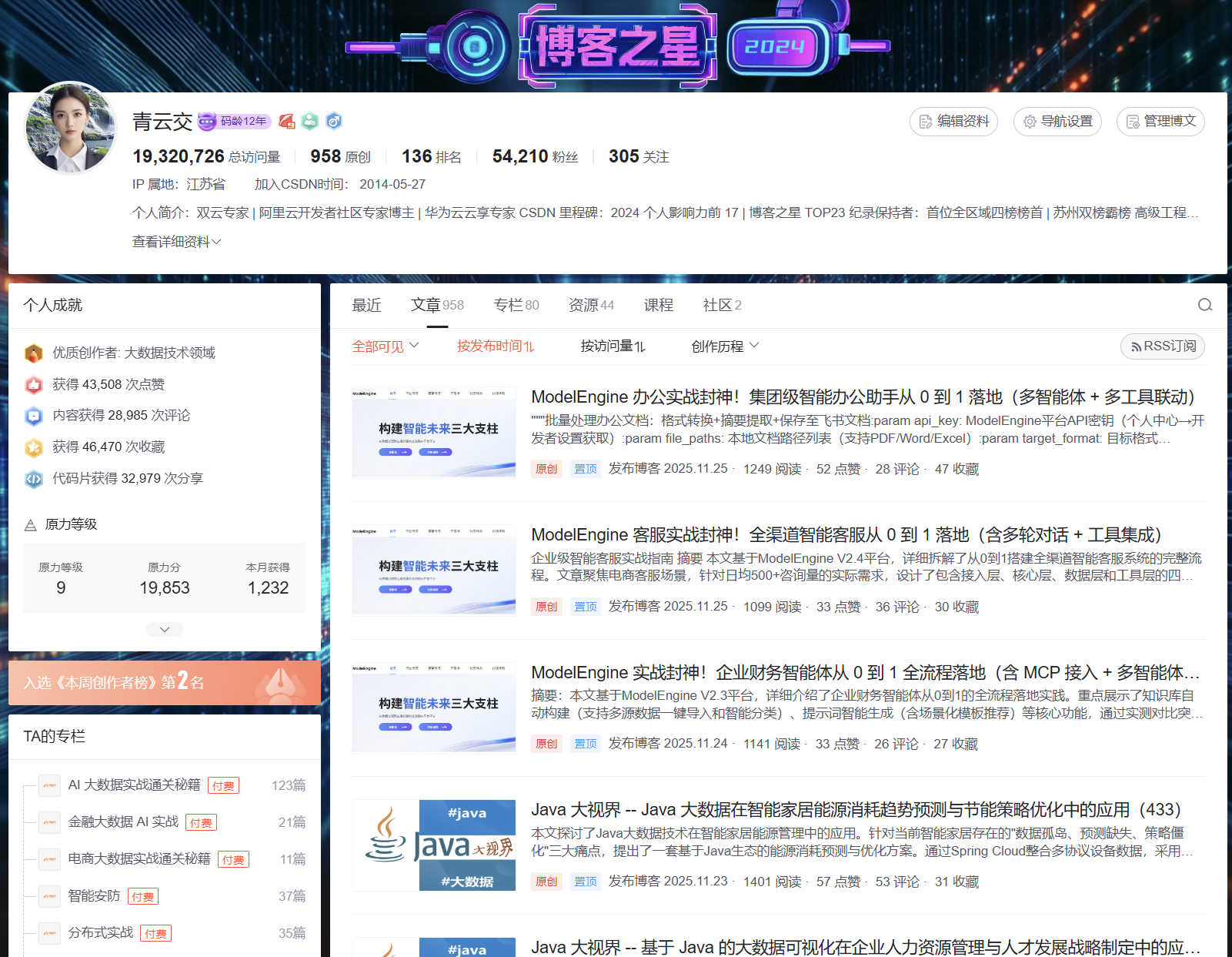Click the red badge icon next to username

(286, 121)
